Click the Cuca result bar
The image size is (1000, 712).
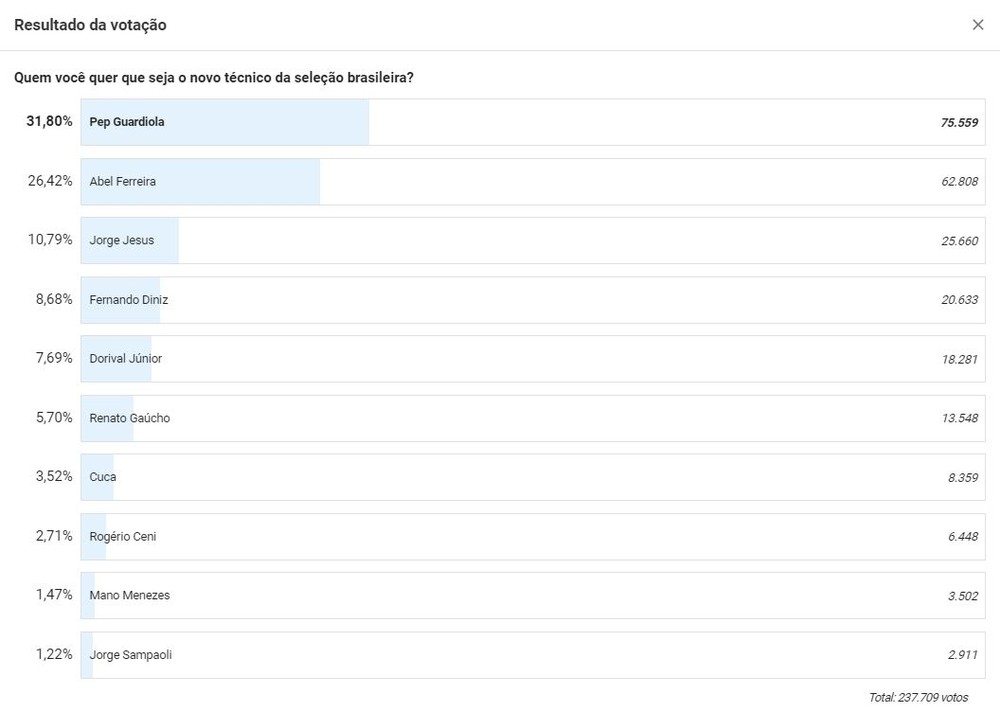pos(532,477)
